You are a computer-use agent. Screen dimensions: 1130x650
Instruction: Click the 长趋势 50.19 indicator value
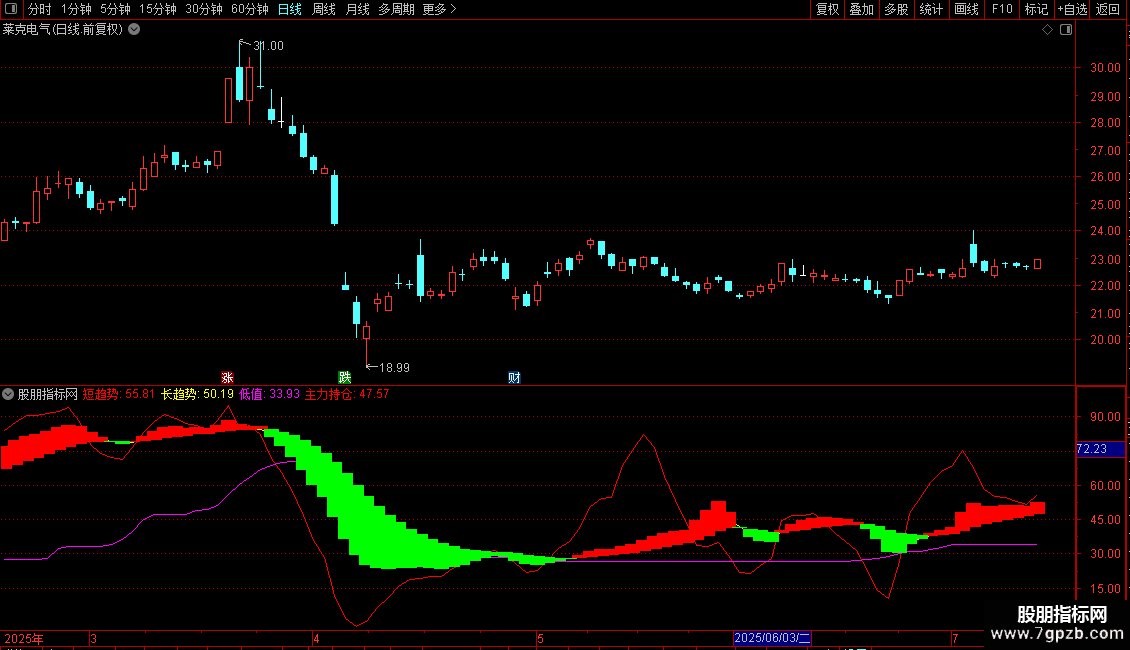click(197, 394)
